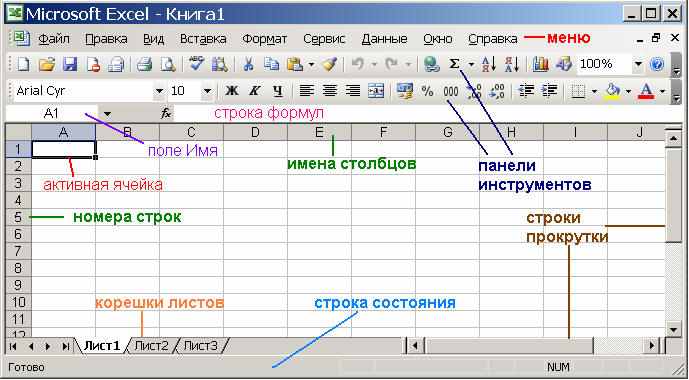Toggle Bold formatting (Ж)
Viewport: 689px width, 380px height.
(x=232, y=91)
